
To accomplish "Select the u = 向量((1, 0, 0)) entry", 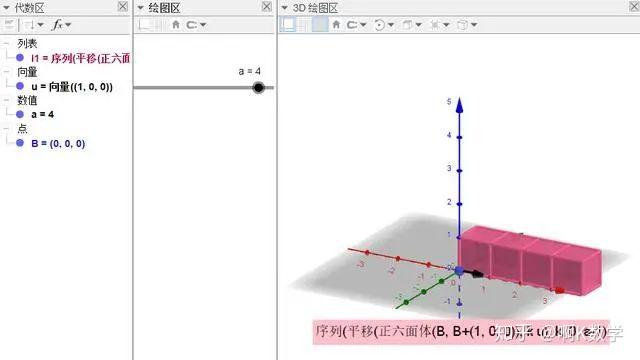I will [72, 87].
